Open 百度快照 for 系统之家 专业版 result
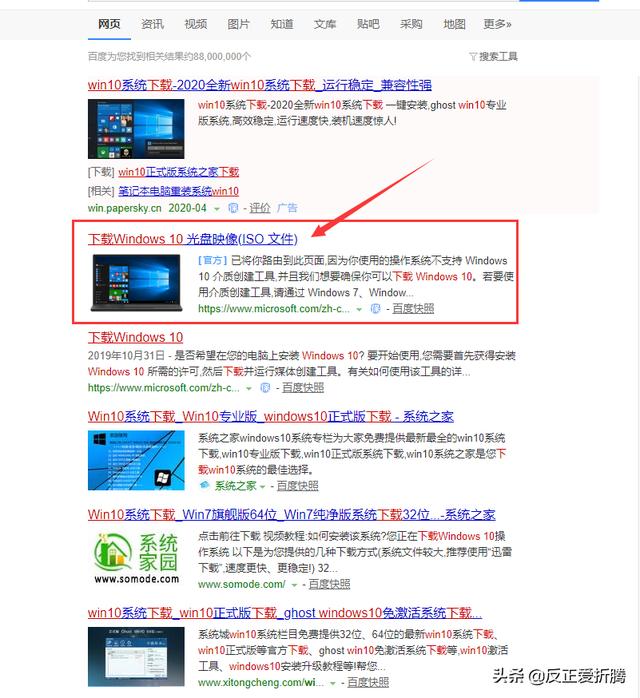 coord(297,486)
